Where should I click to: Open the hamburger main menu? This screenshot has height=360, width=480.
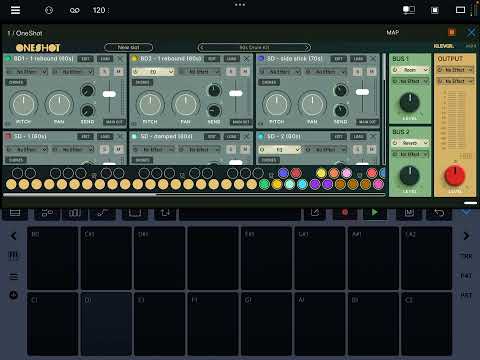15,10
